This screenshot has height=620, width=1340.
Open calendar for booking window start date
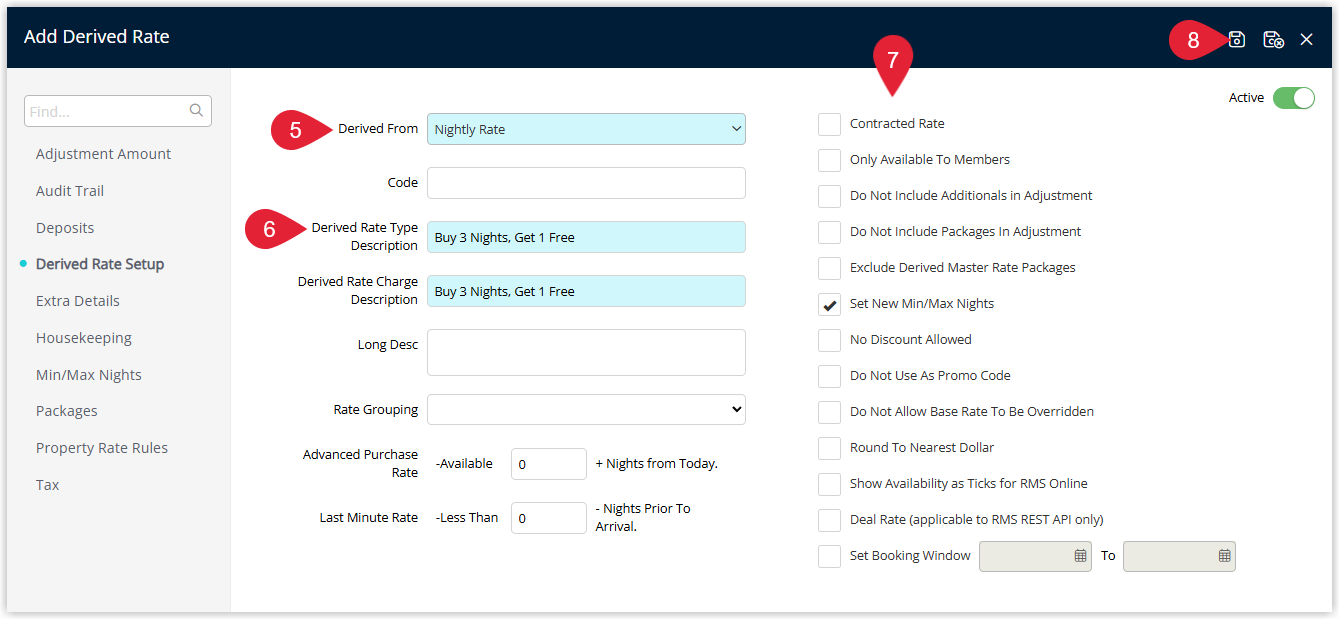pyautogui.click(x=1080, y=556)
